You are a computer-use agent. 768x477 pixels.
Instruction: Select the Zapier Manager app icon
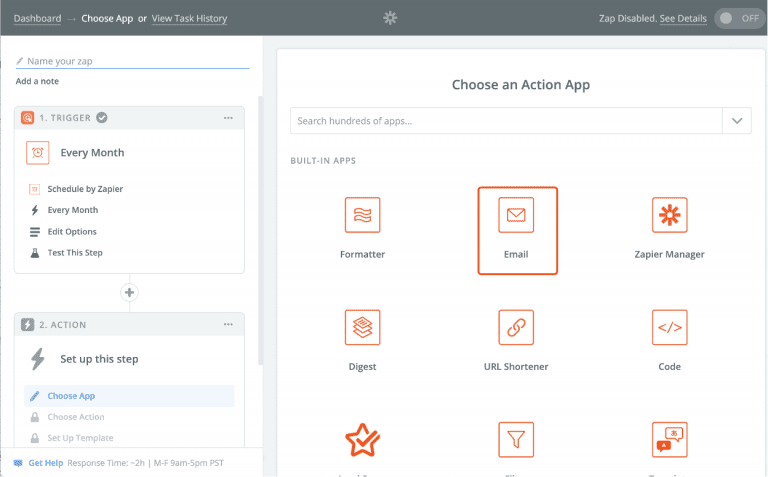pos(669,215)
